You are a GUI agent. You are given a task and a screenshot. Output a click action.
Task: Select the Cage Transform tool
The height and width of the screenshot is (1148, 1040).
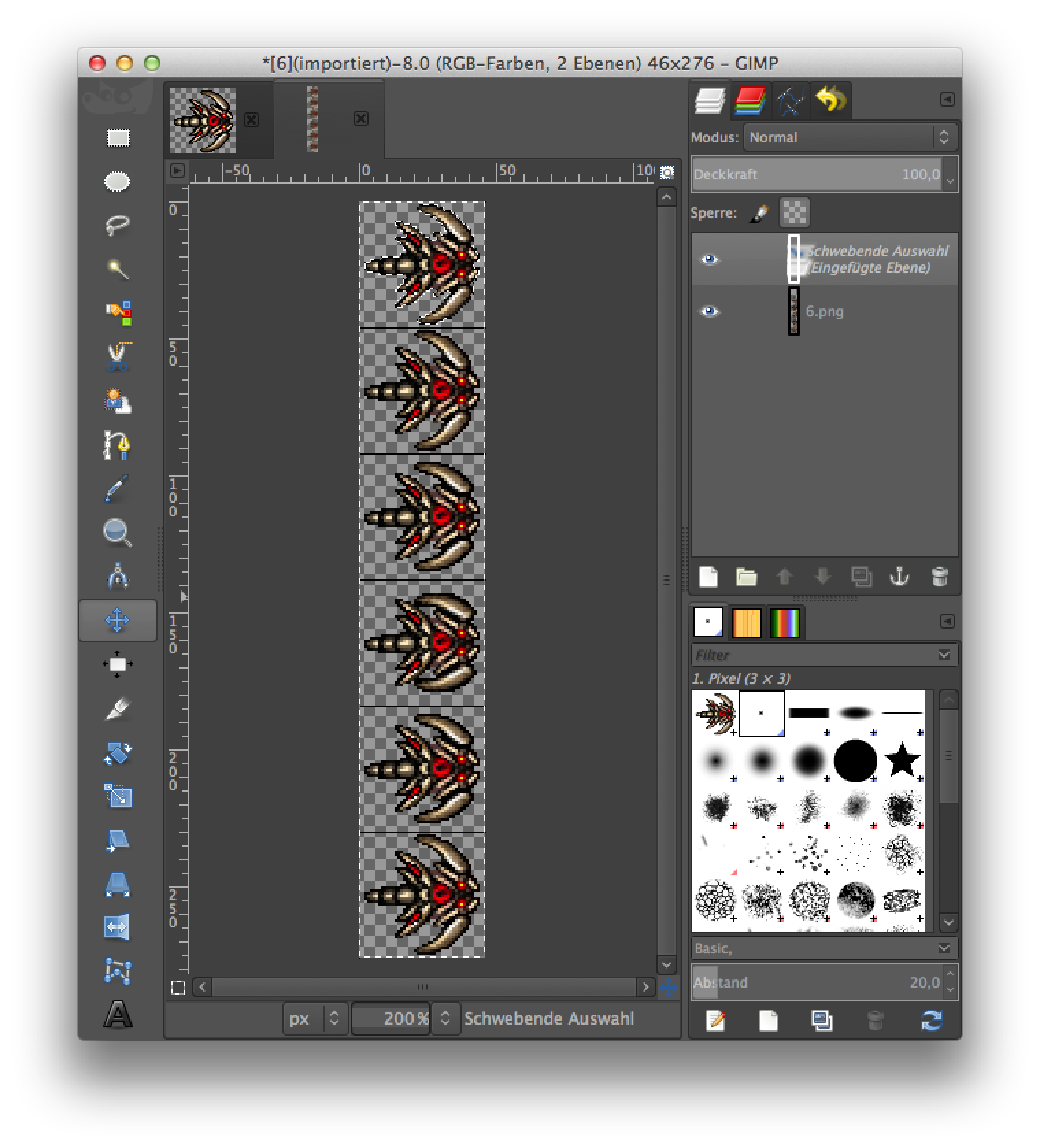coord(118,971)
